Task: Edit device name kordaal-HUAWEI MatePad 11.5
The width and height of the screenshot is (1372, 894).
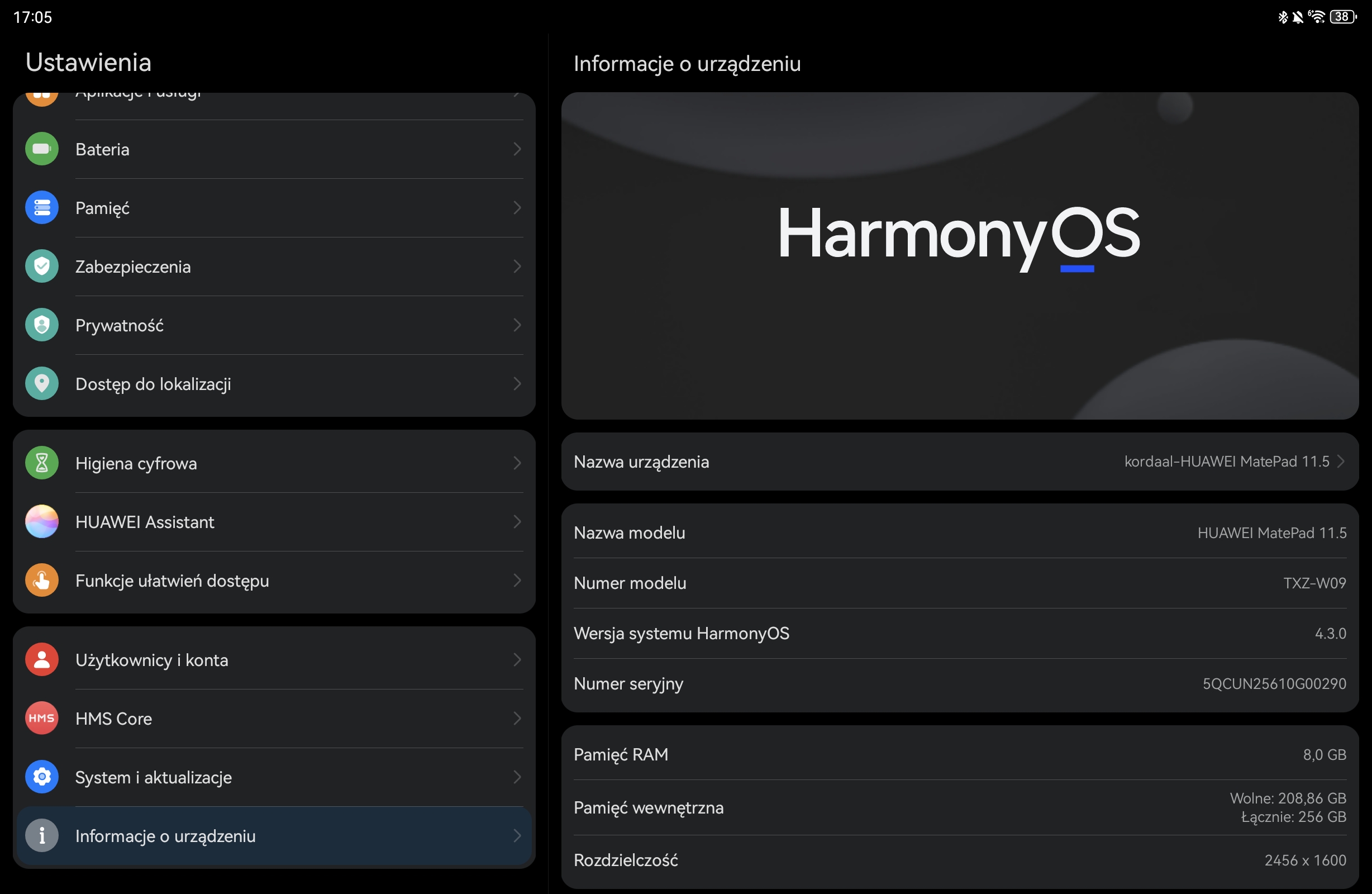Action: [960, 462]
